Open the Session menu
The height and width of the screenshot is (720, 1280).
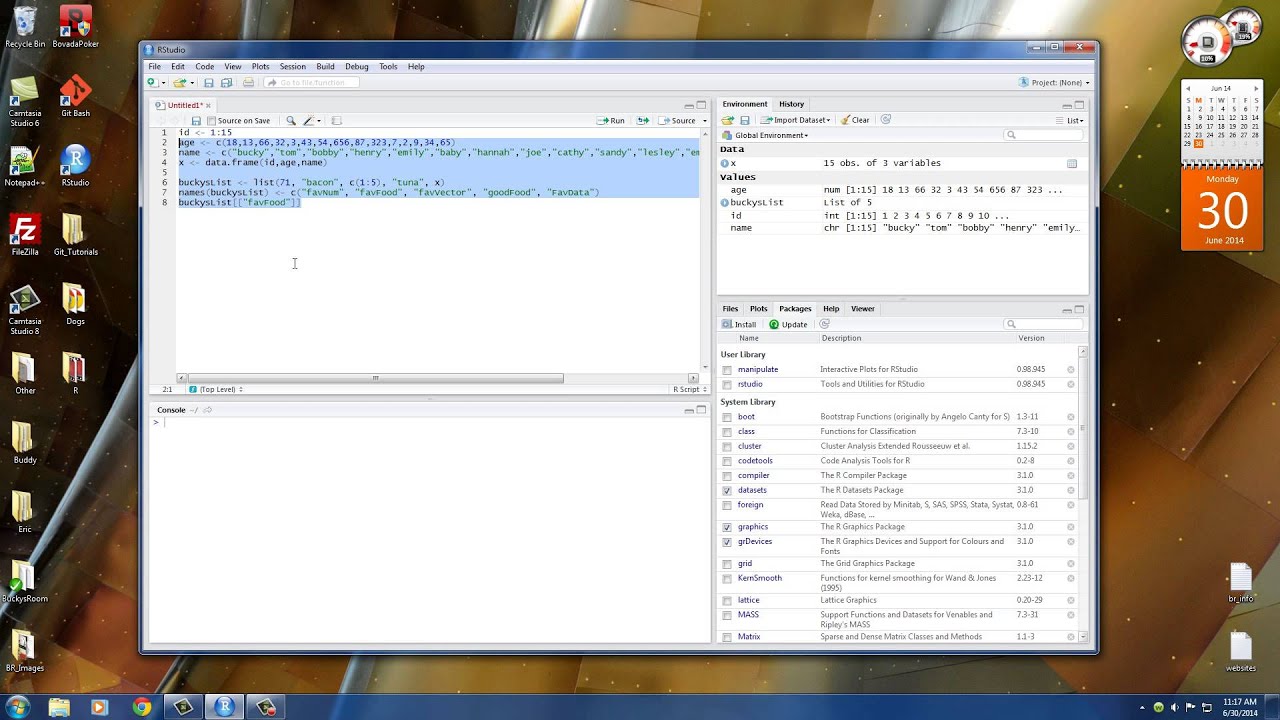coord(292,67)
